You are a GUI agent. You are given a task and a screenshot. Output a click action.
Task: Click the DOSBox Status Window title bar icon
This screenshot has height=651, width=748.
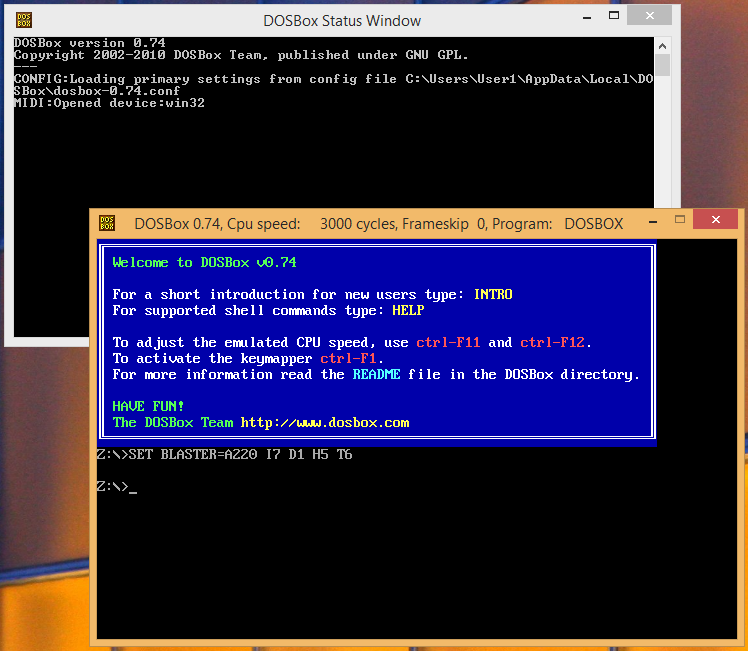24,20
